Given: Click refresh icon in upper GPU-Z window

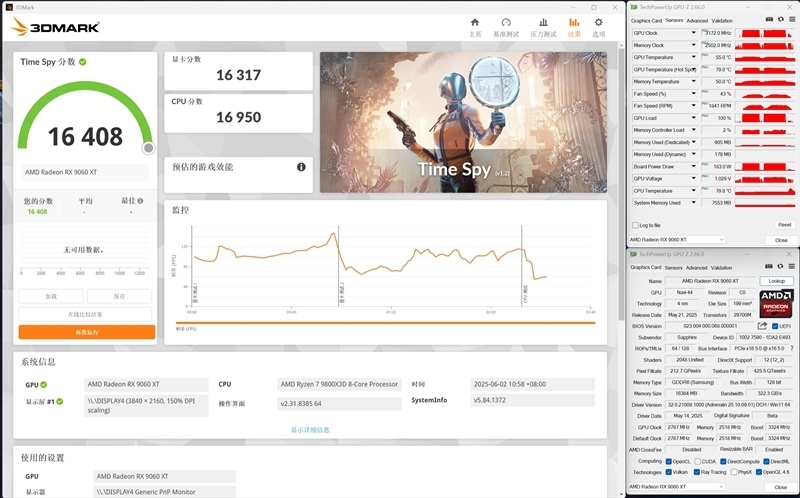Looking at the screenshot, I should pos(781,19).
